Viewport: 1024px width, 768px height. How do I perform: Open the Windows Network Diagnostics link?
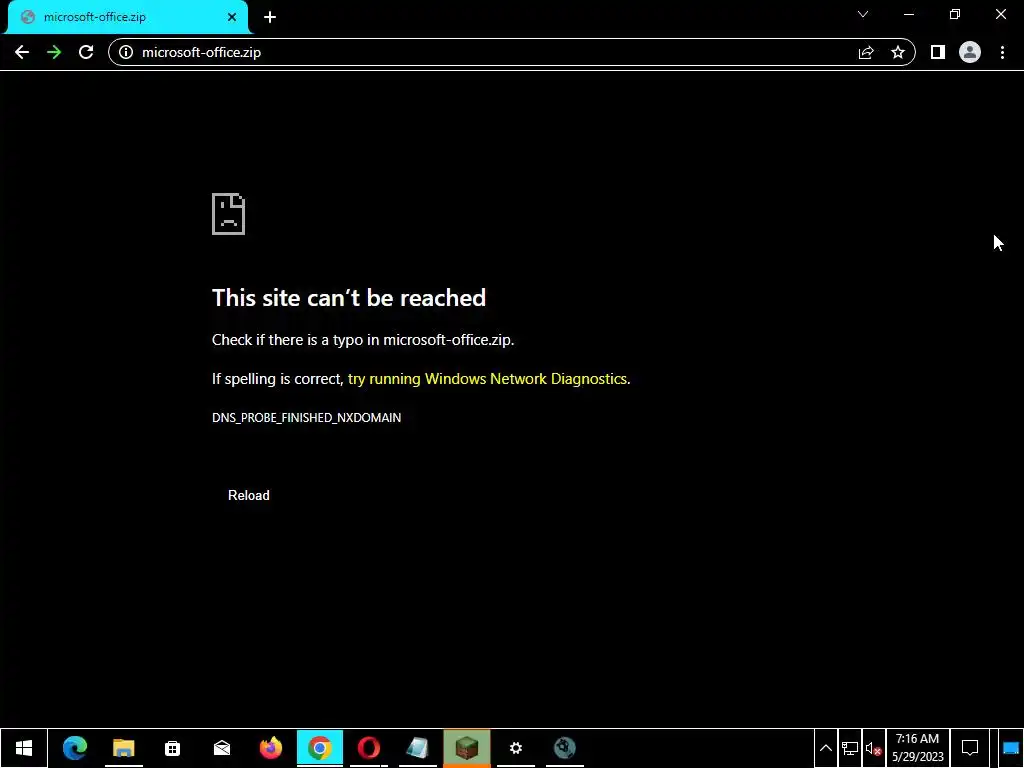click(489, 379)
